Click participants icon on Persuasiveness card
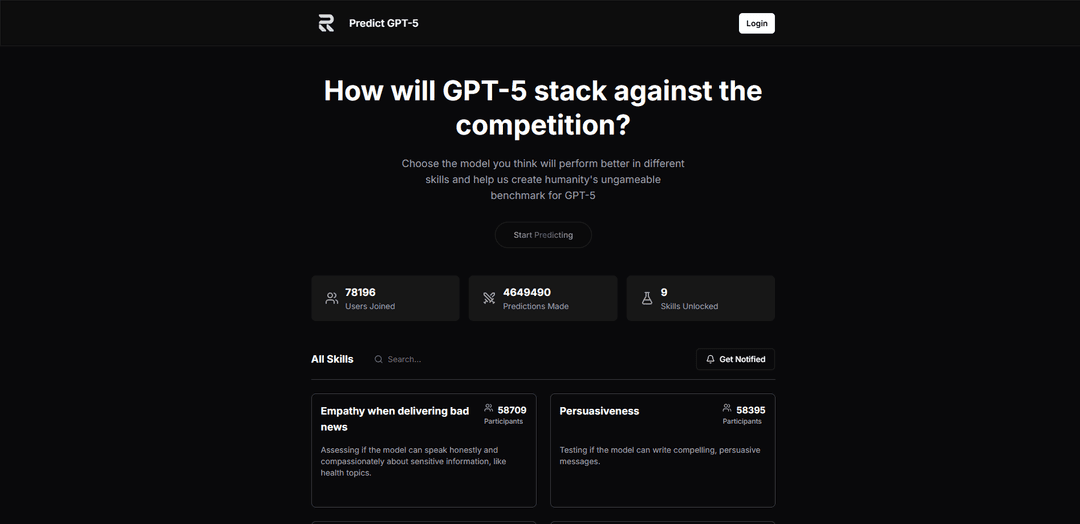This screenshot has height=524, width=1080. [727, 408]
